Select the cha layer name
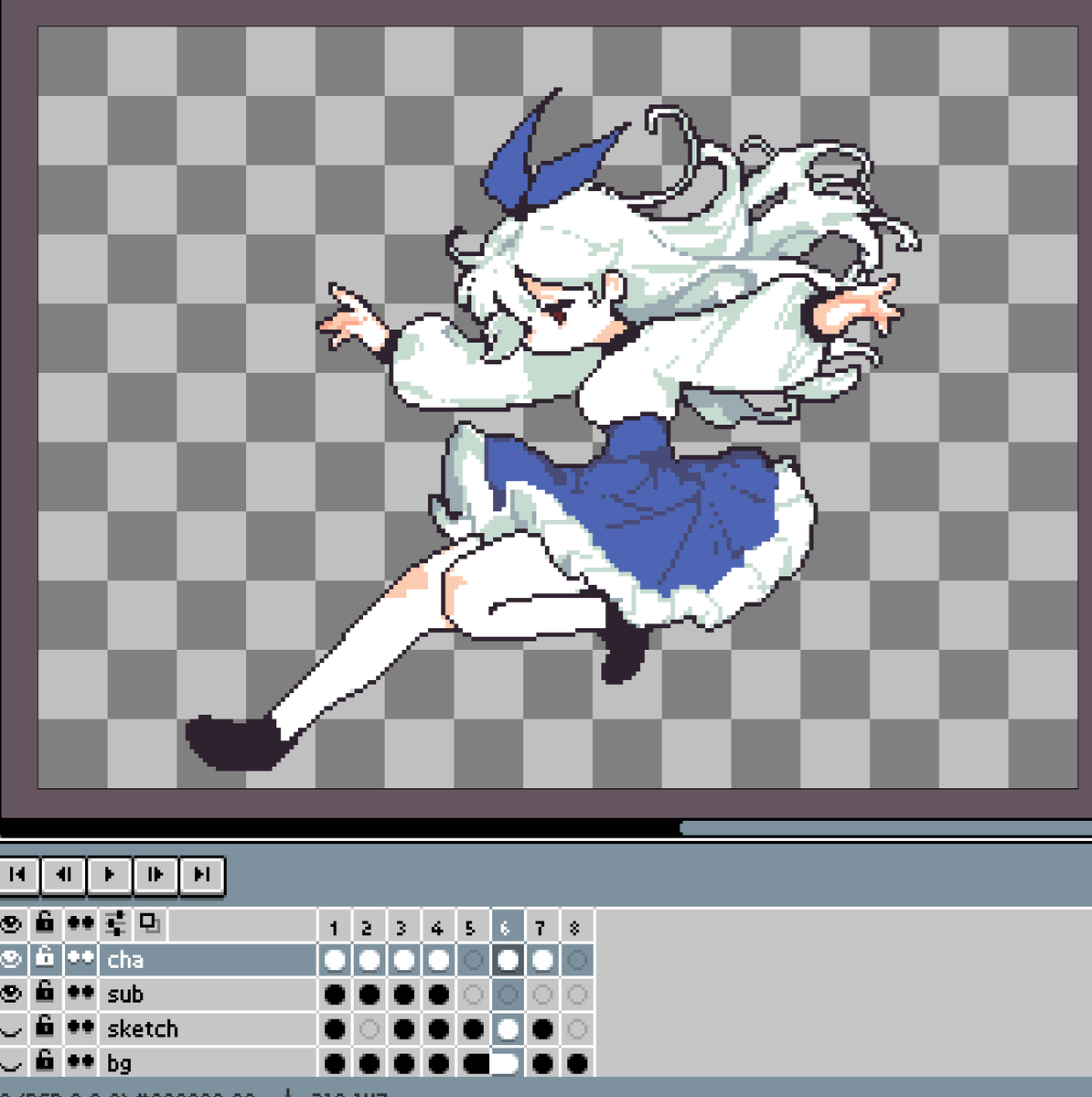Screen dimensions: 1092x1097 click(208, 959)
